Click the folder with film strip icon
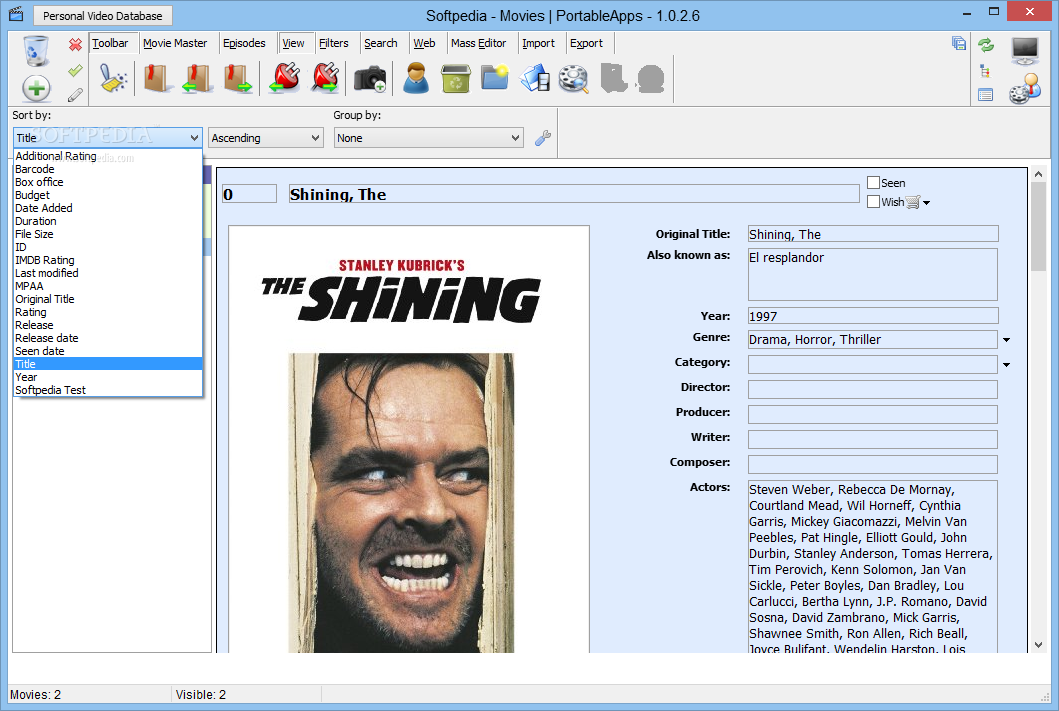1059x711 pixels. tap(535, 78)
